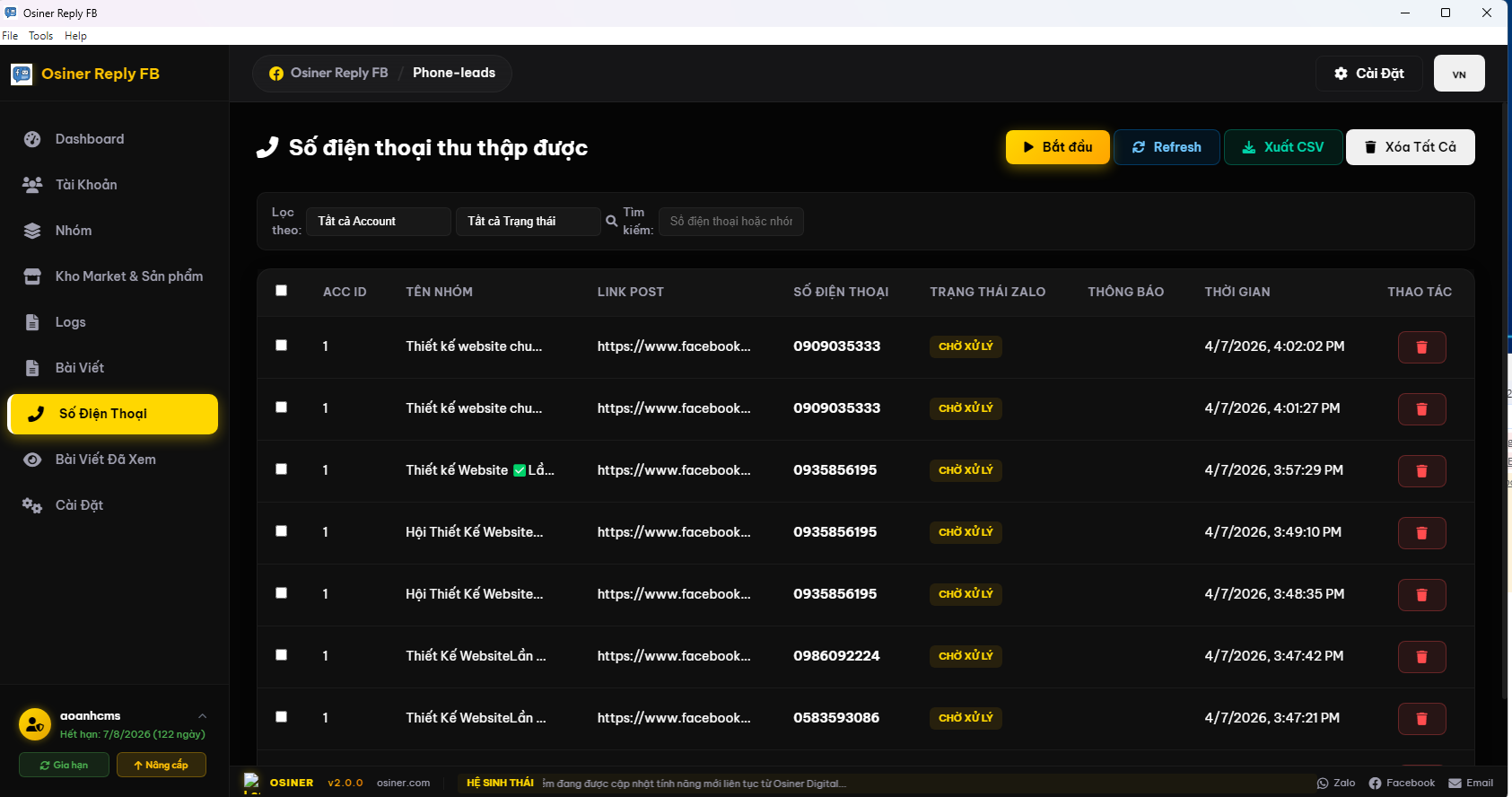Open Zalo contact in footer
Screen dimensions: 1512x797
click(x=1335, y=783)
